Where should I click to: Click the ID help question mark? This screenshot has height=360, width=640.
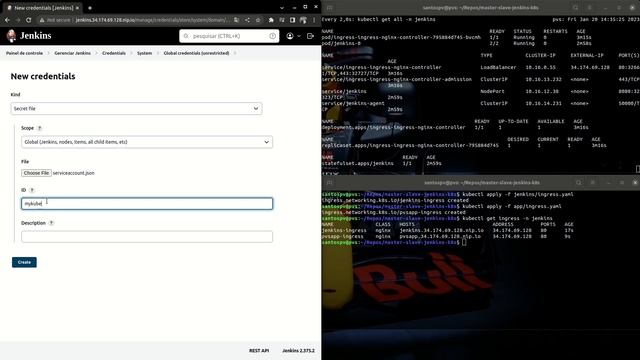coord(32,190)
